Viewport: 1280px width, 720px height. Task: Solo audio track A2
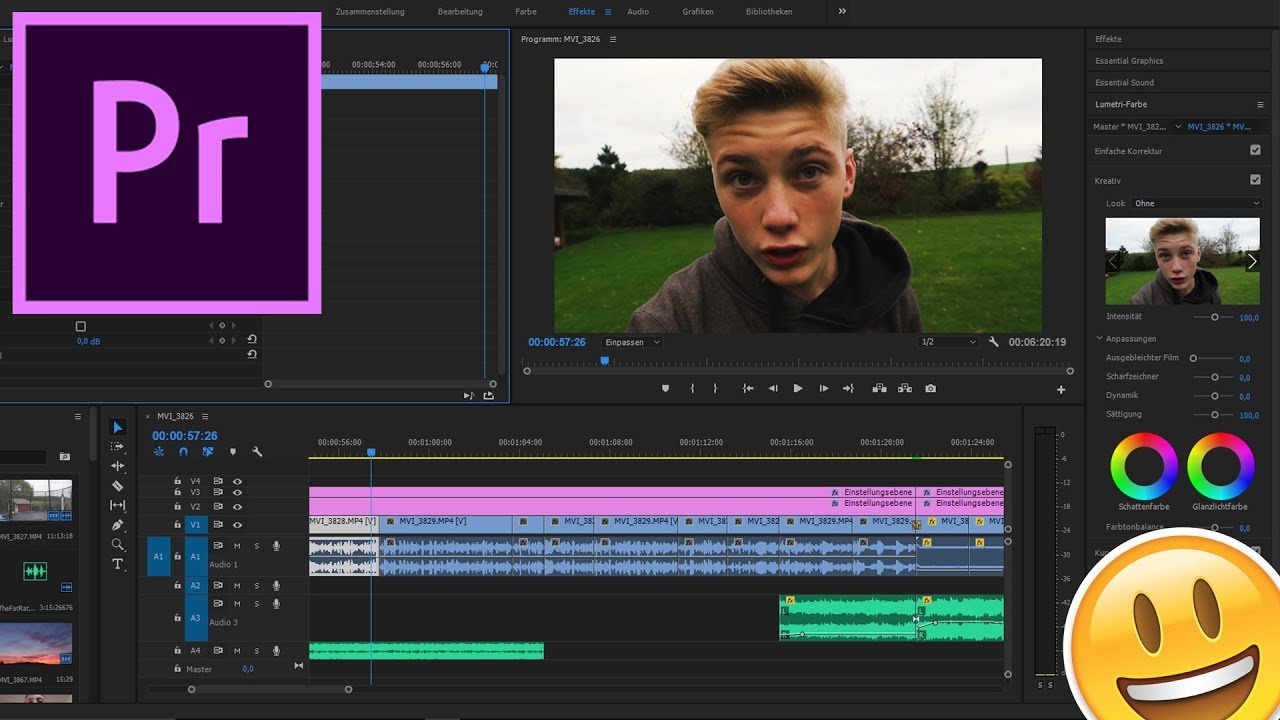[256, 586]
